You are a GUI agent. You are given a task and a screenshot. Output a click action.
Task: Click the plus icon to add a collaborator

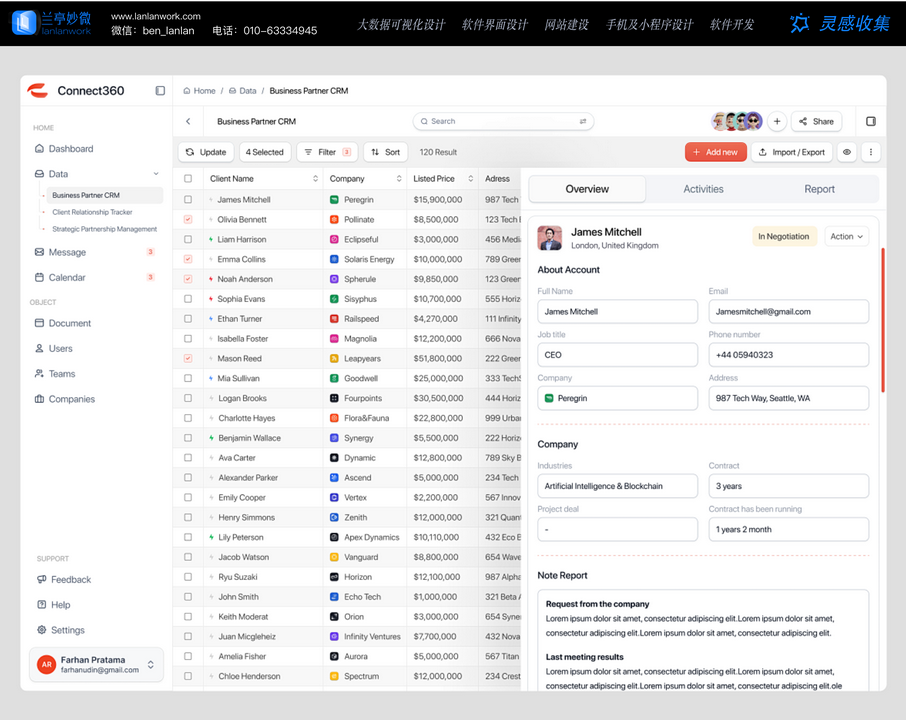coord(777,122)
